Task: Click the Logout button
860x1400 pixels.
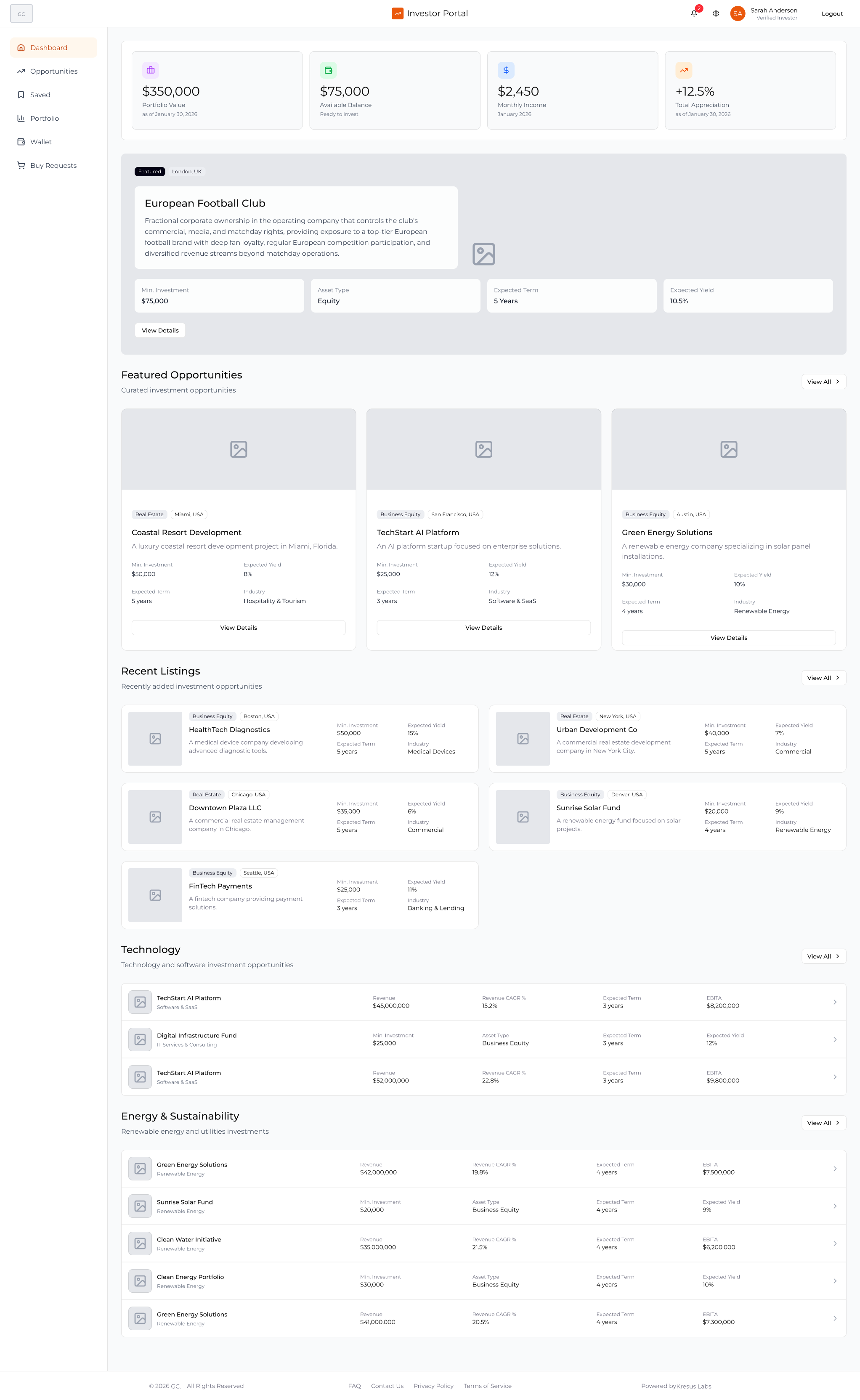Action: click(831, 13)
